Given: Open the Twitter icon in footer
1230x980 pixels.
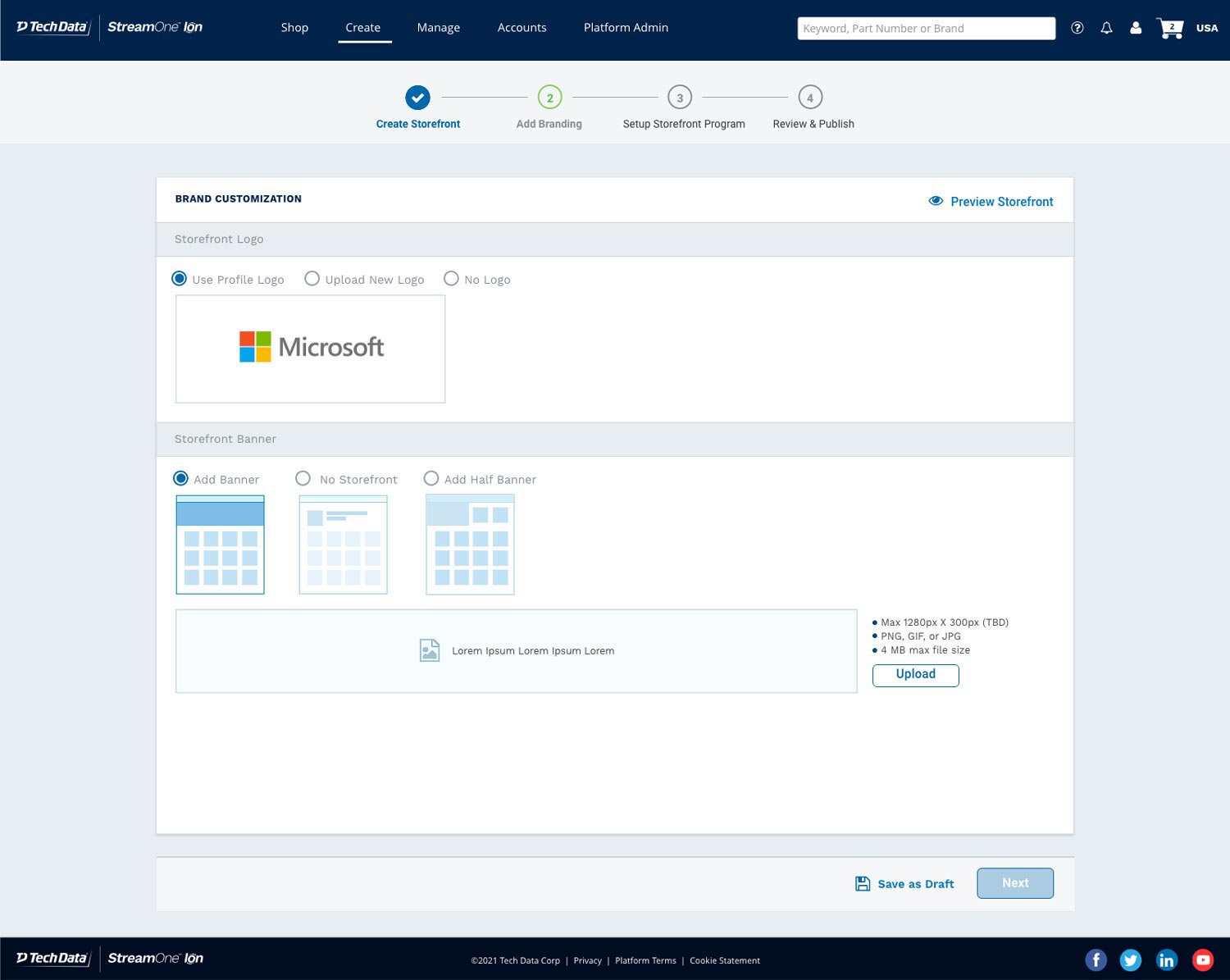Looking at the screenshot, I should (1131, 959).
